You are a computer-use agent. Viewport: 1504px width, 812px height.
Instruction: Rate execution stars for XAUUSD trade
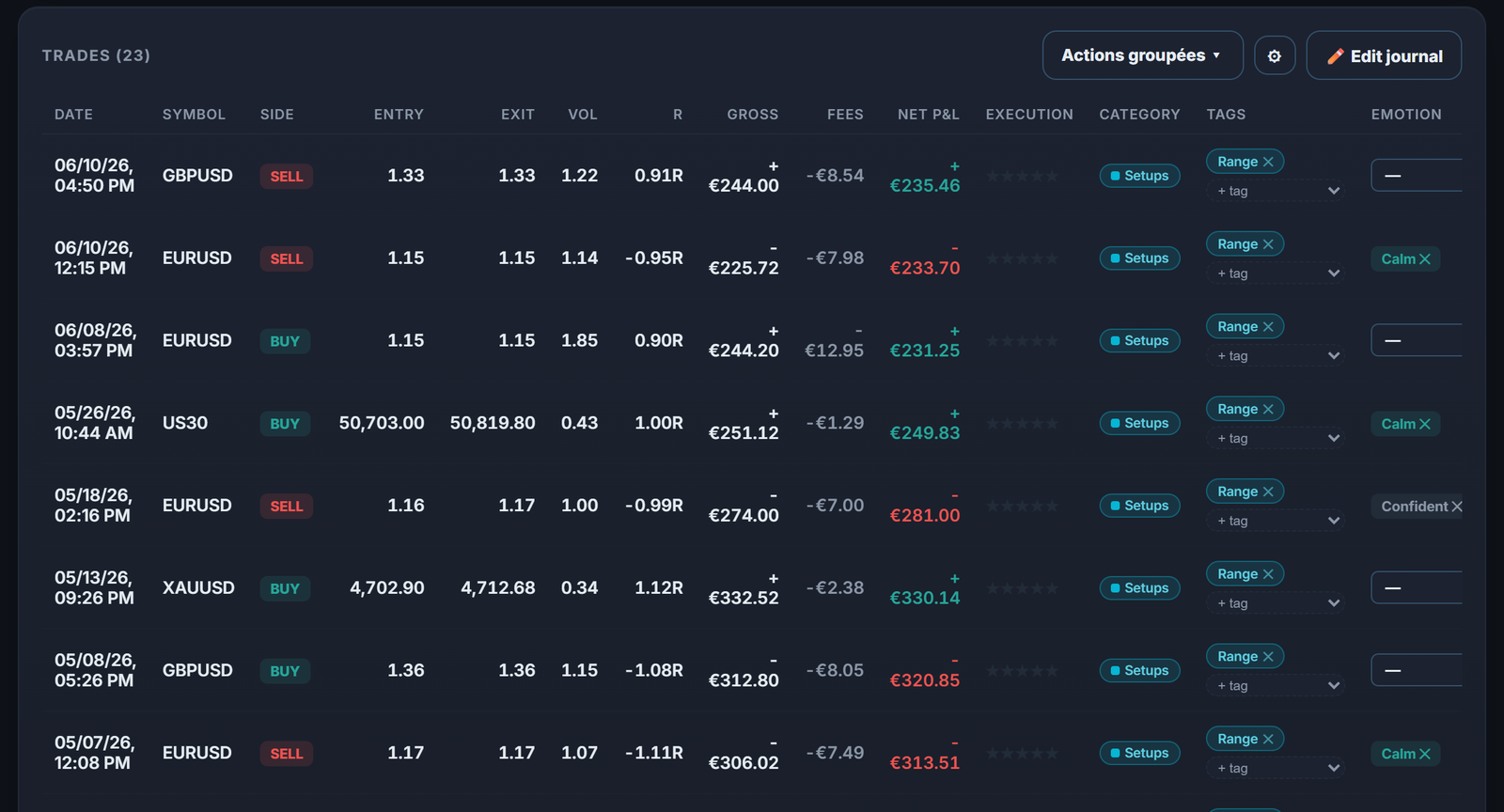(1023, 588)
